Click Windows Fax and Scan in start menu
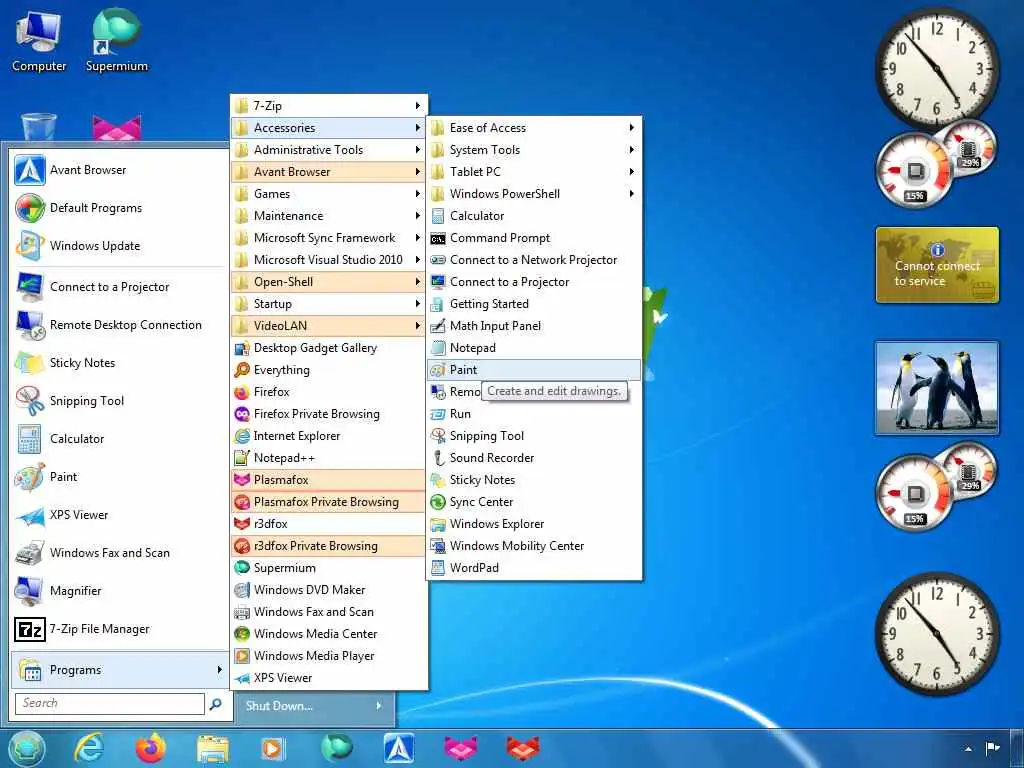The width and height of the screenshot is (1024, 768). point(118,552)
